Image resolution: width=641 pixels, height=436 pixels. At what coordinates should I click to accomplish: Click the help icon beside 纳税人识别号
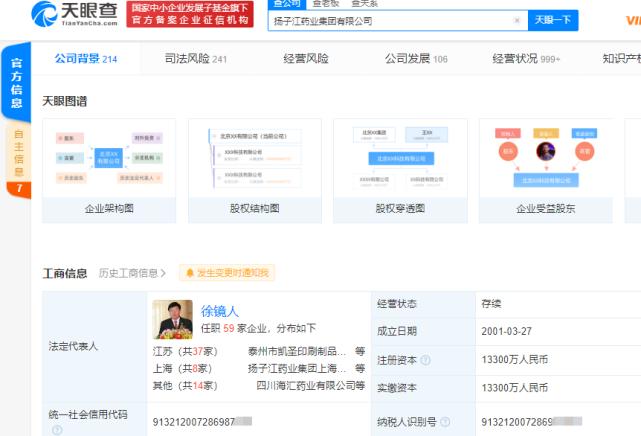(445, 422)
